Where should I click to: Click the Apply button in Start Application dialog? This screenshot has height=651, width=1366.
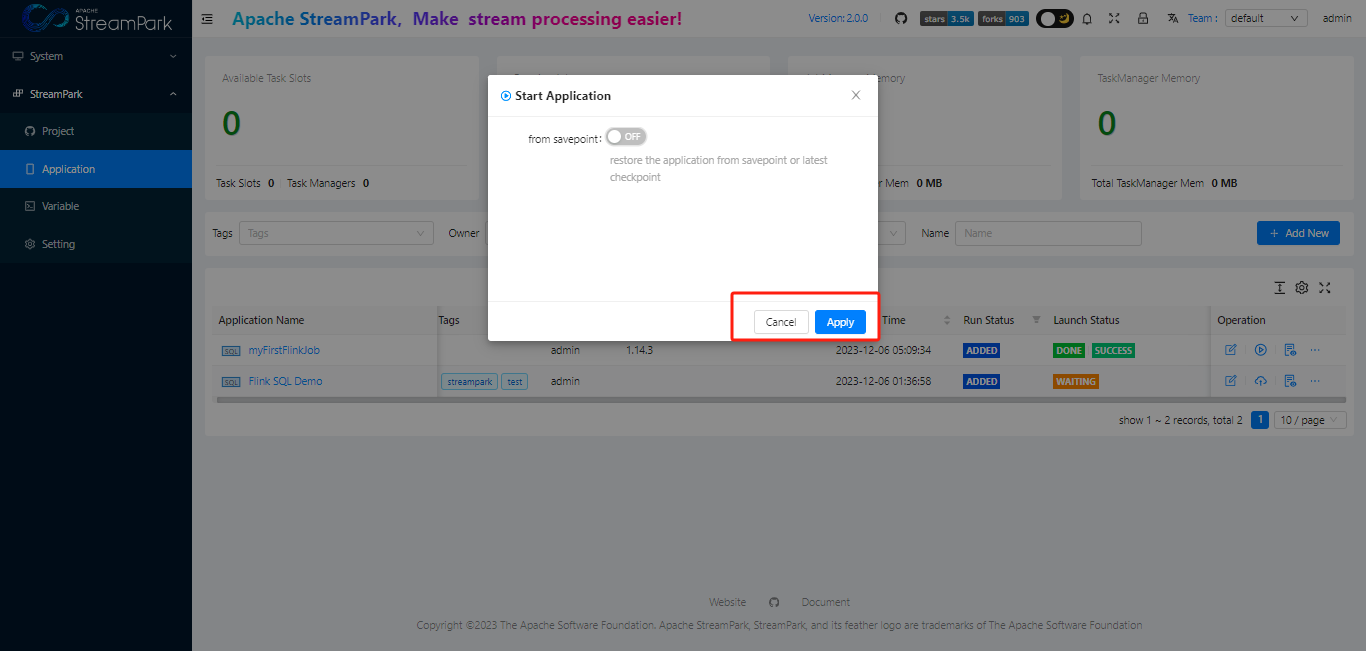coord(840,322)
